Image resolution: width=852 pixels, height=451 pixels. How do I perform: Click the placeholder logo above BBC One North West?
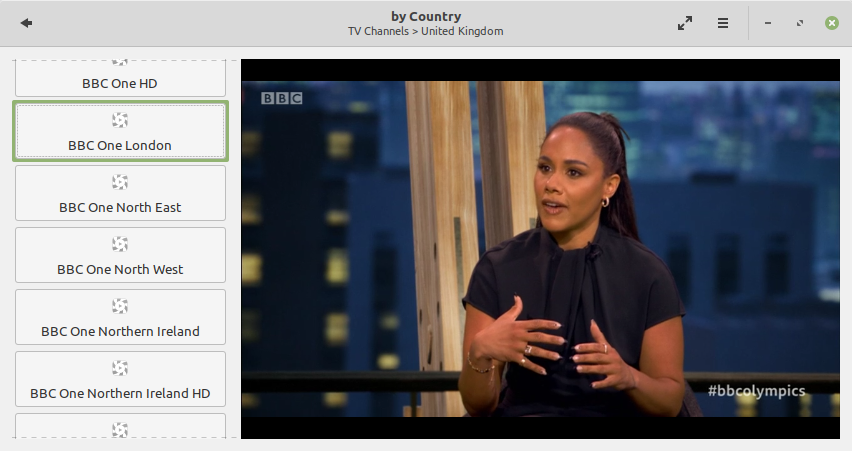[x=120, y=243]
